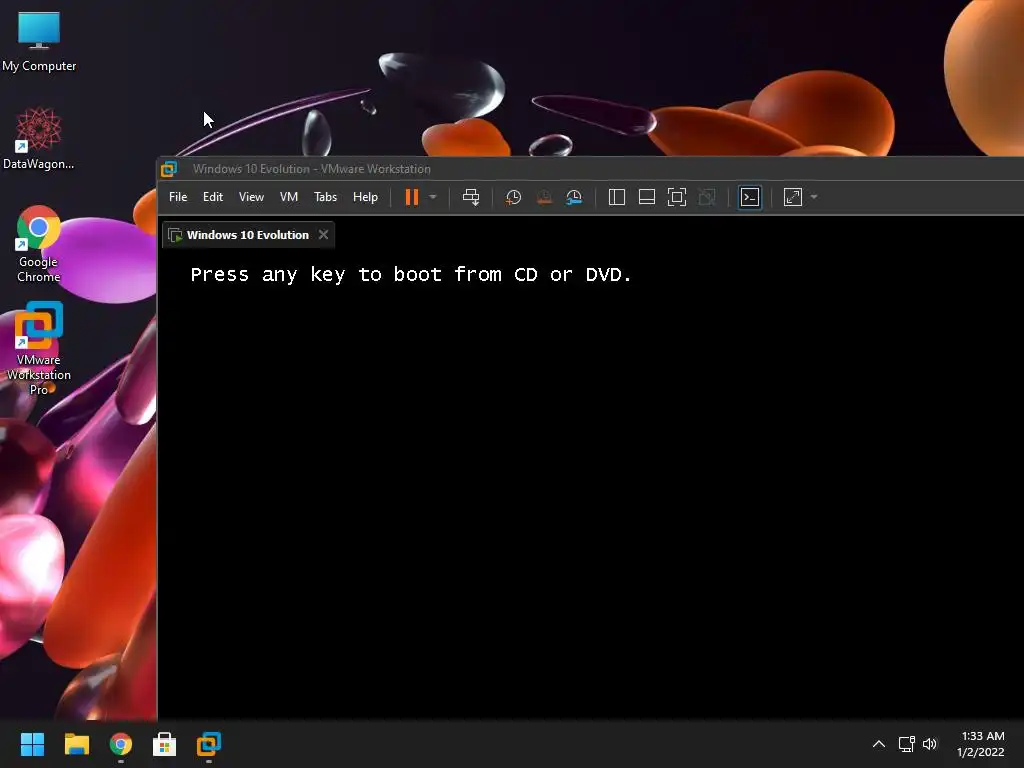This screenshot has width=1024, height=768.
Task: Open the Windows Start menu
Action: 32,744
